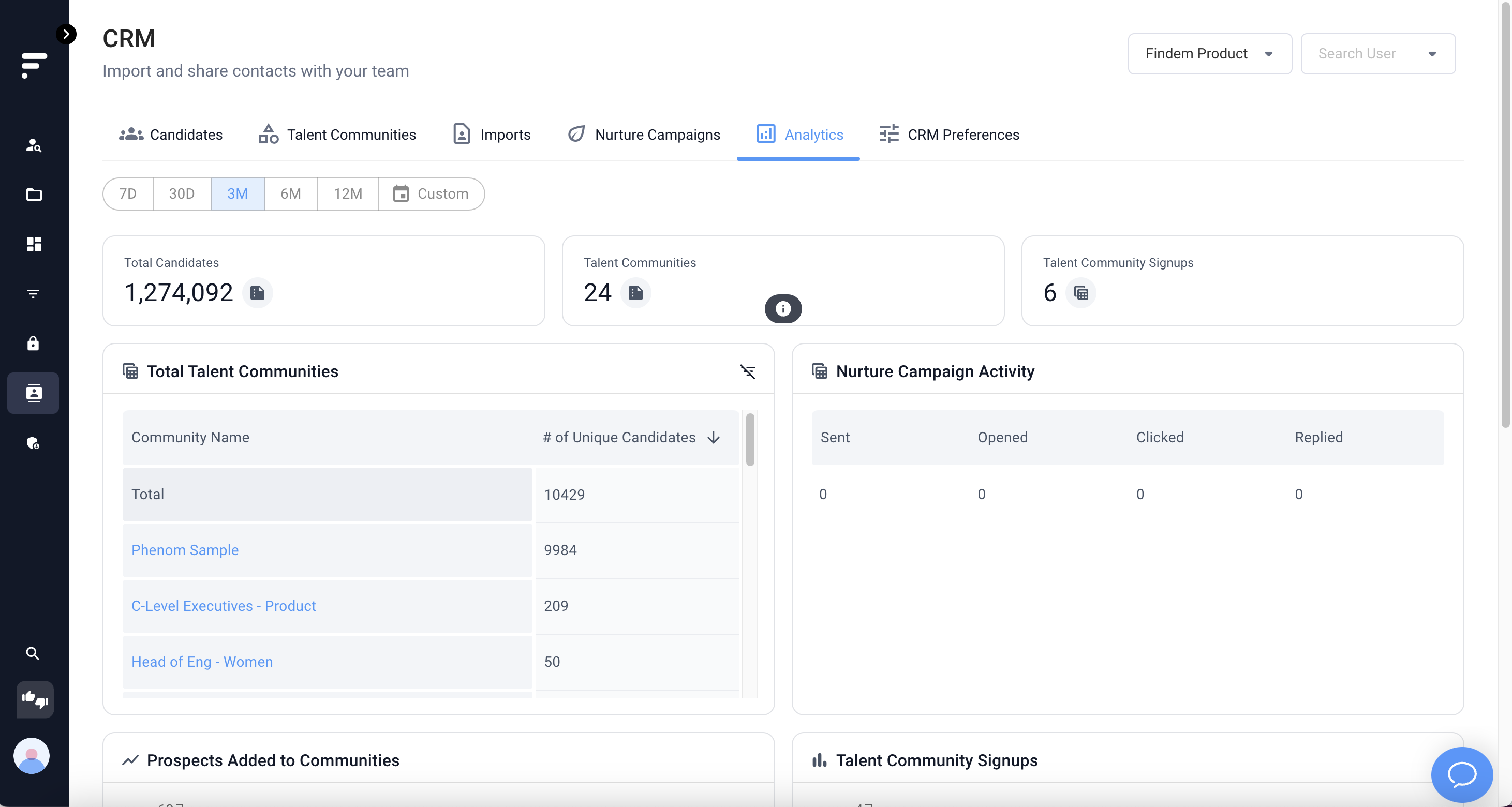Click the info tooltip icon
Image resolution: width=1512 pixels, height=807 pixels.
pos(783,309)
